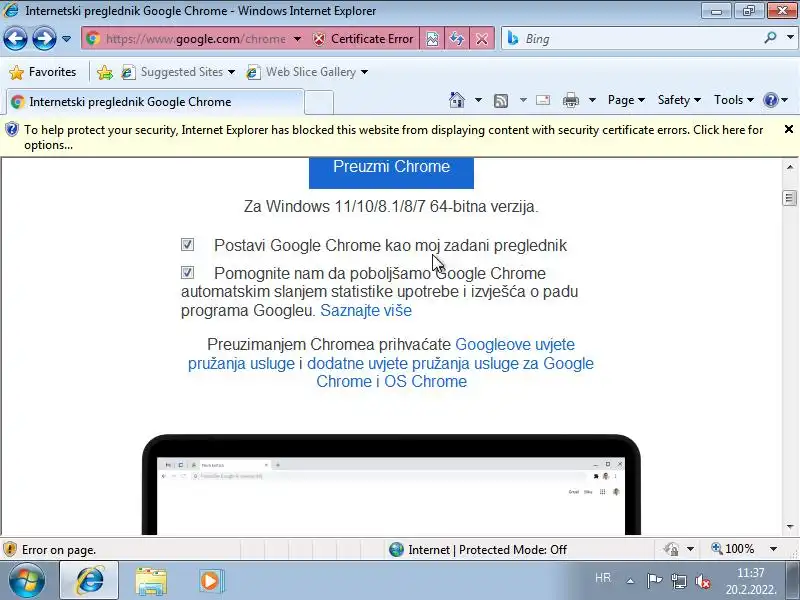Open a new blank tab
The width and height of the screenshot is (800, 600).
(x=319, y=102)
